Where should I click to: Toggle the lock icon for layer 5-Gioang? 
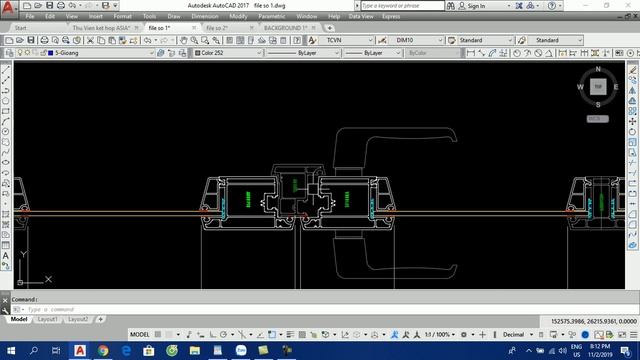[x=43, y=53]
